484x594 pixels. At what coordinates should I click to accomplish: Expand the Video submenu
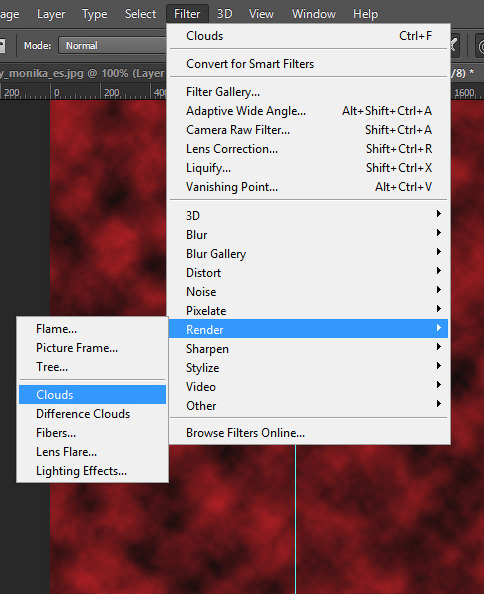[x=309, y=387]
